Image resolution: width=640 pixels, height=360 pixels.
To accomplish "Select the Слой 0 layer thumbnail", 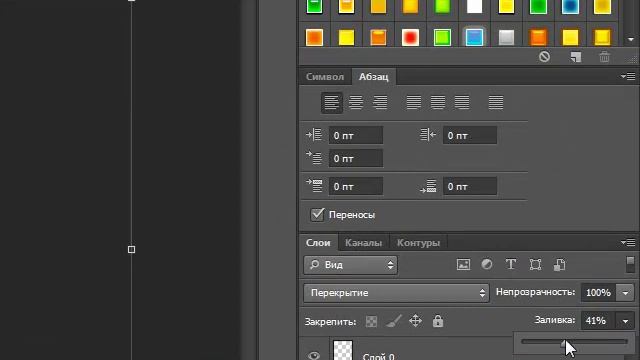I will (x=342, y=351).
